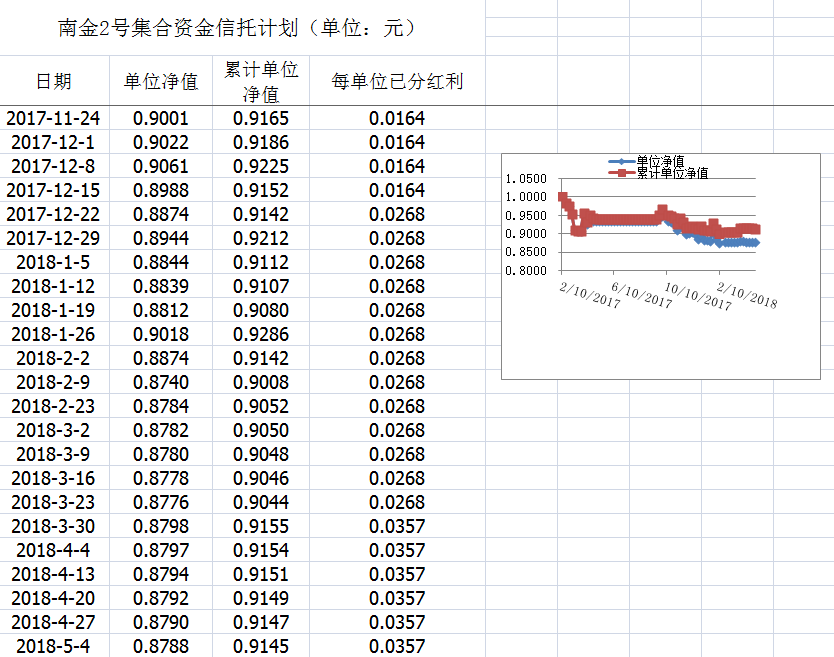The height and width of the screenshot is (657, 834).
Task: Click the 1.0500 label on the chart axis
Action: 526,179
